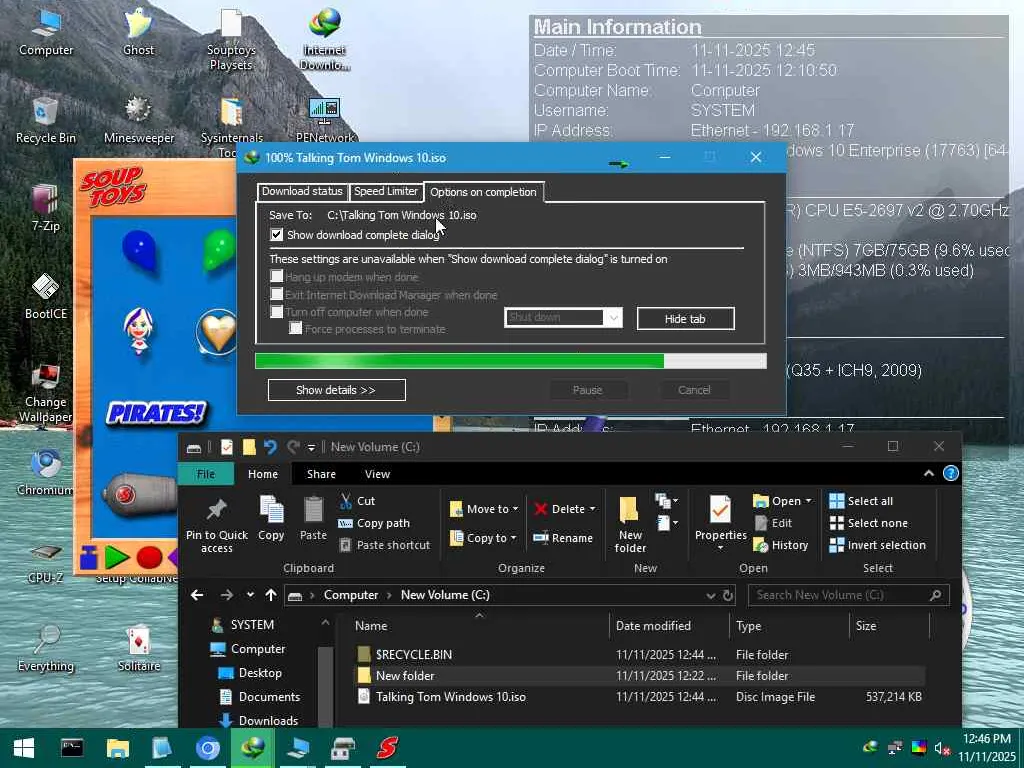
Task: Click Show details >> button
Action: pos(336,390)
